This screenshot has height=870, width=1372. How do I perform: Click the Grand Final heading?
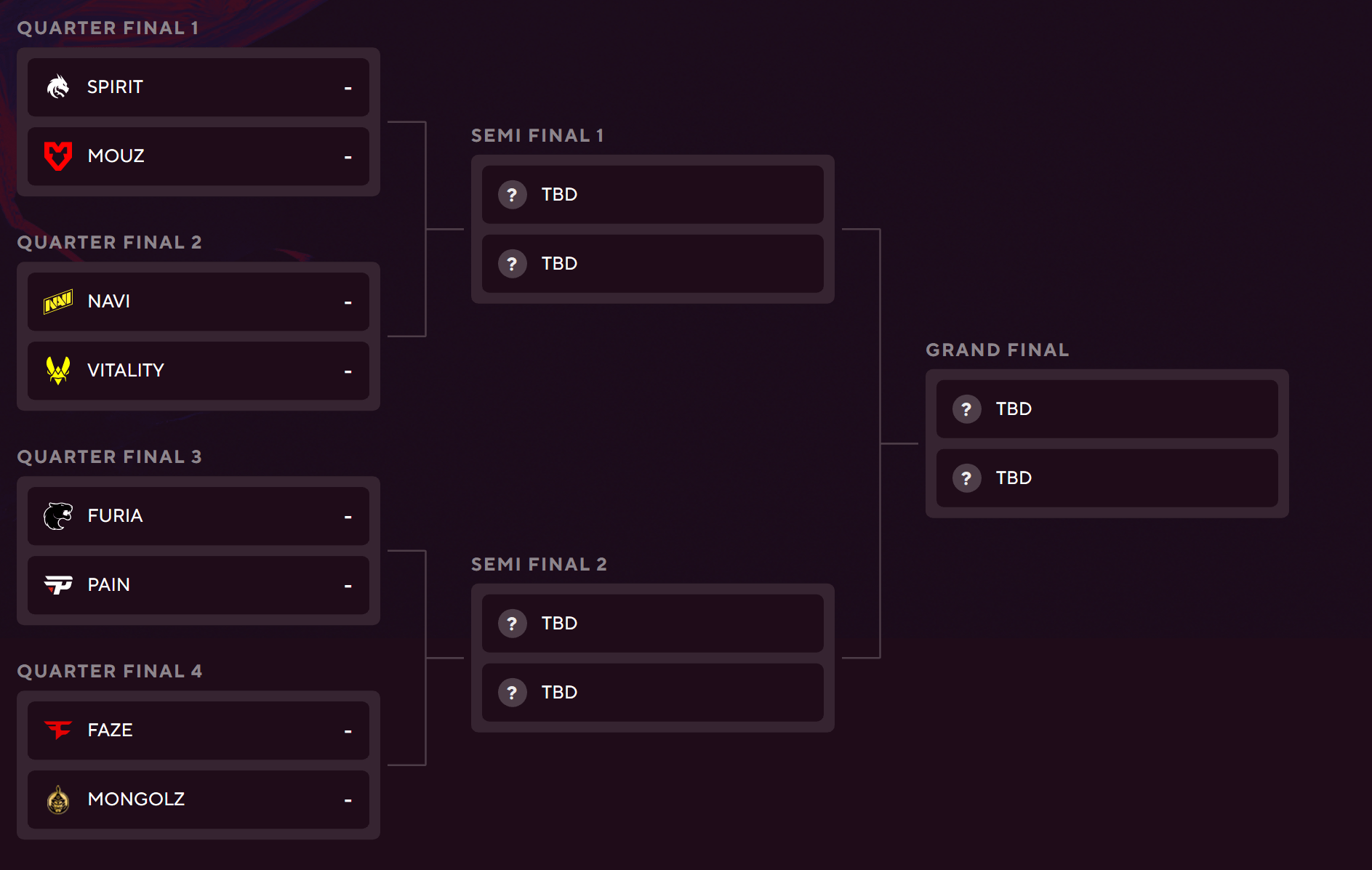tap(997, 350)
